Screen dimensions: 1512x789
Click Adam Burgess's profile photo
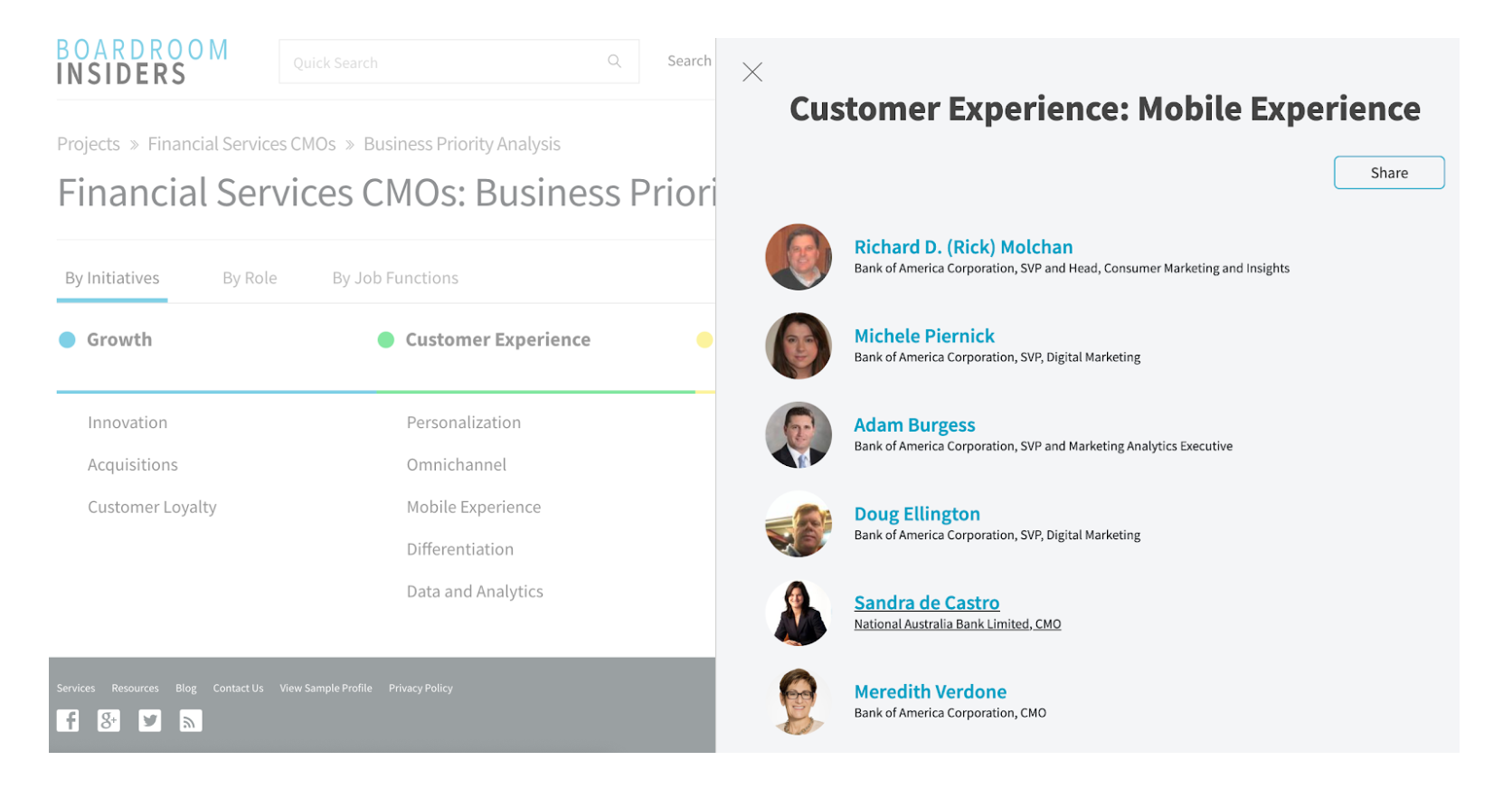(x=799, y=434)
